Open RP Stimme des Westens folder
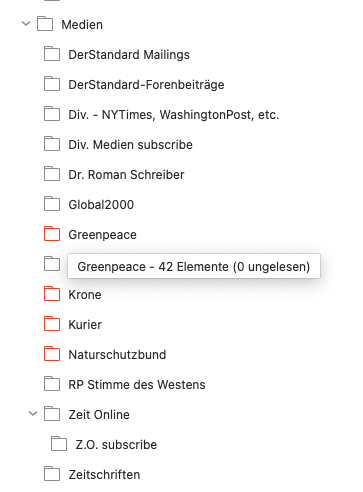This screenshot has width=363, height=492. pos(137,385)
